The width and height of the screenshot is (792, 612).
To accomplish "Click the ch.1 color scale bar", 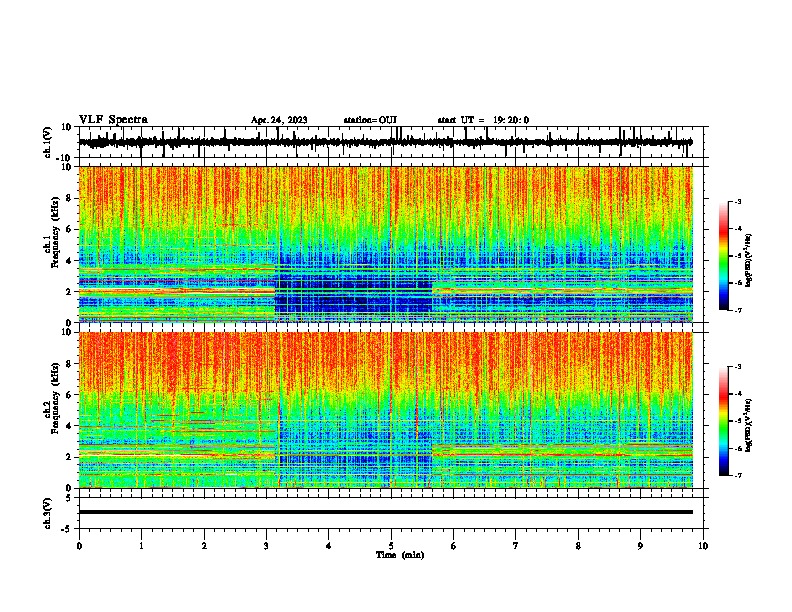I will coord(723,256).
